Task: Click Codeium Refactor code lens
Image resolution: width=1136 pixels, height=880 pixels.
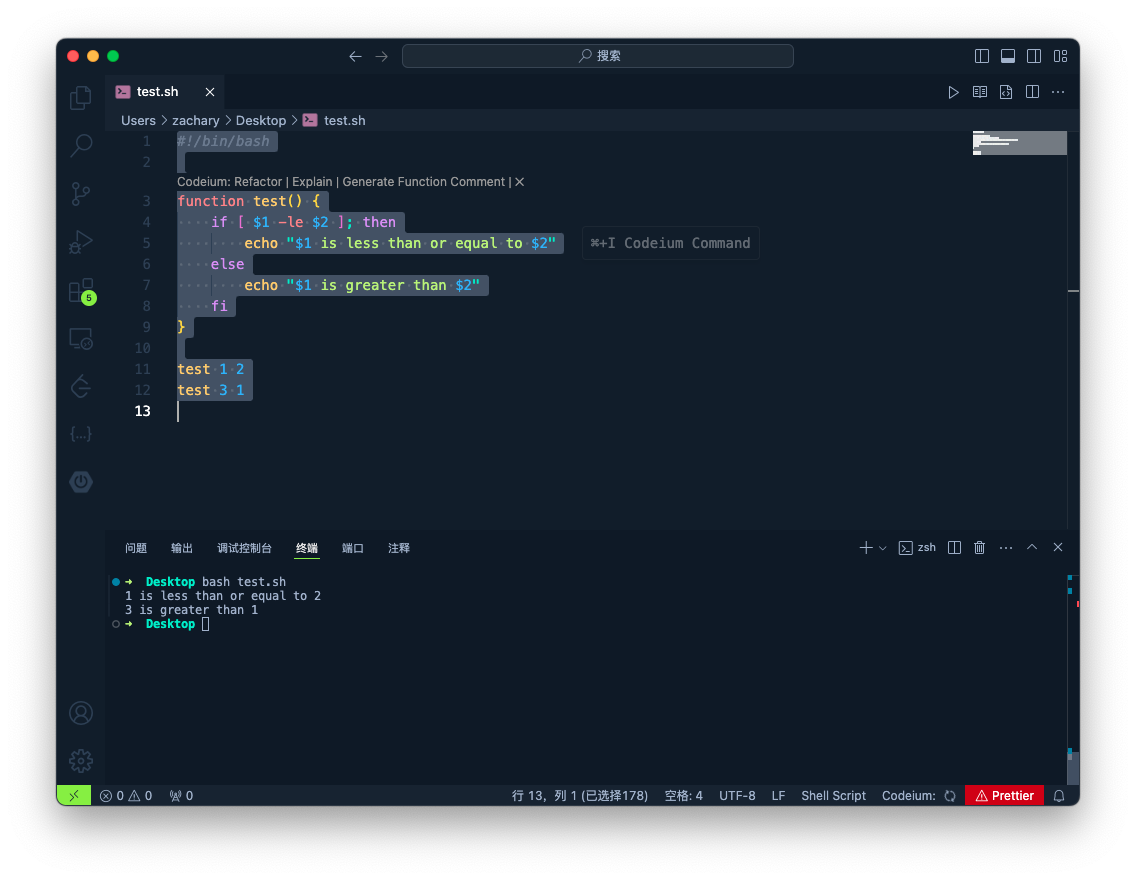Action: pyautogui.click(x=258, y=182)
